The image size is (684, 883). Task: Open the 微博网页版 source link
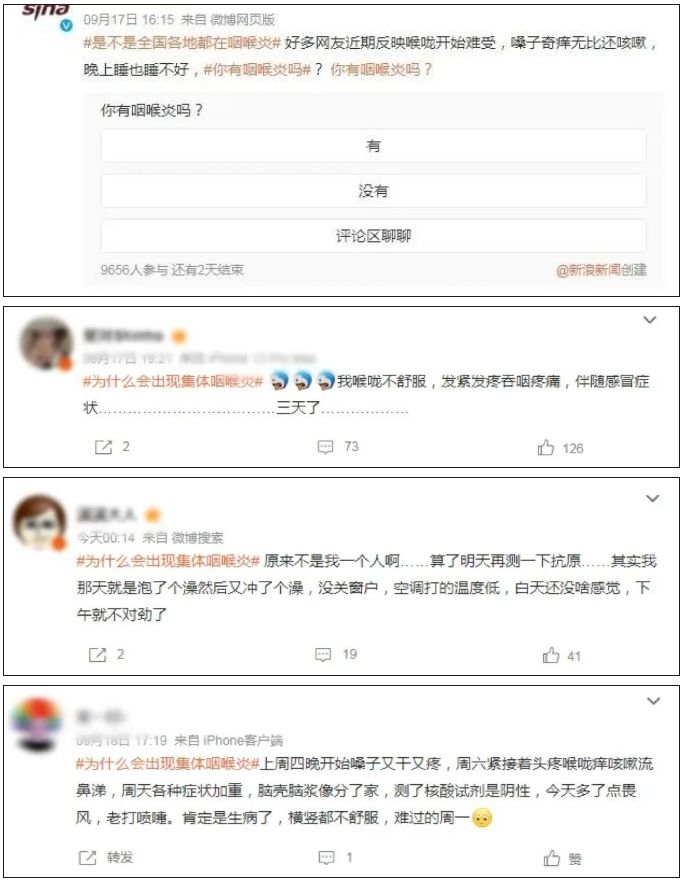[x=243, y=20]
